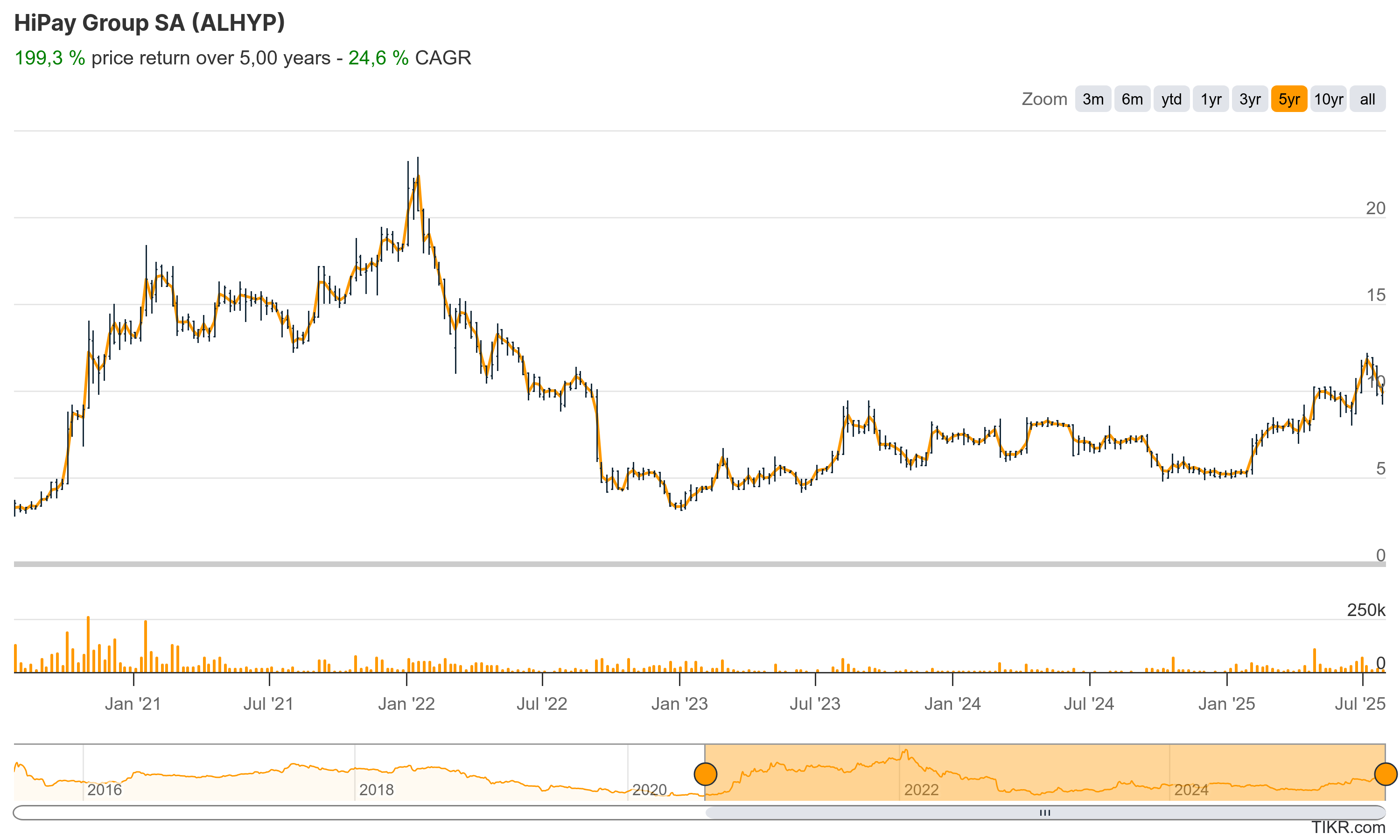1400x840 pixels.
Task: Click the price peak near Jan '22
Action: point(418,176)
